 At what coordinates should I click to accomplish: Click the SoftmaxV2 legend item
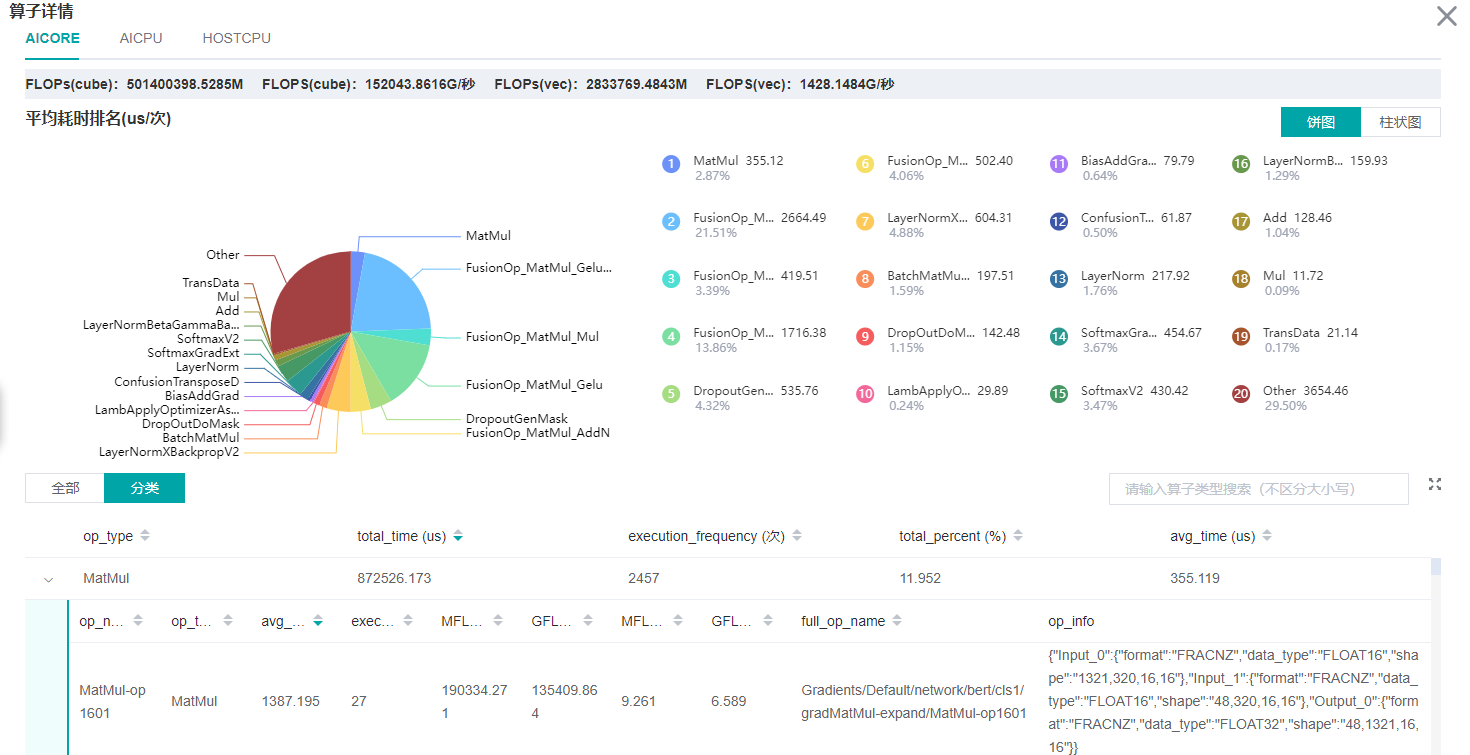click(1110, 391)
